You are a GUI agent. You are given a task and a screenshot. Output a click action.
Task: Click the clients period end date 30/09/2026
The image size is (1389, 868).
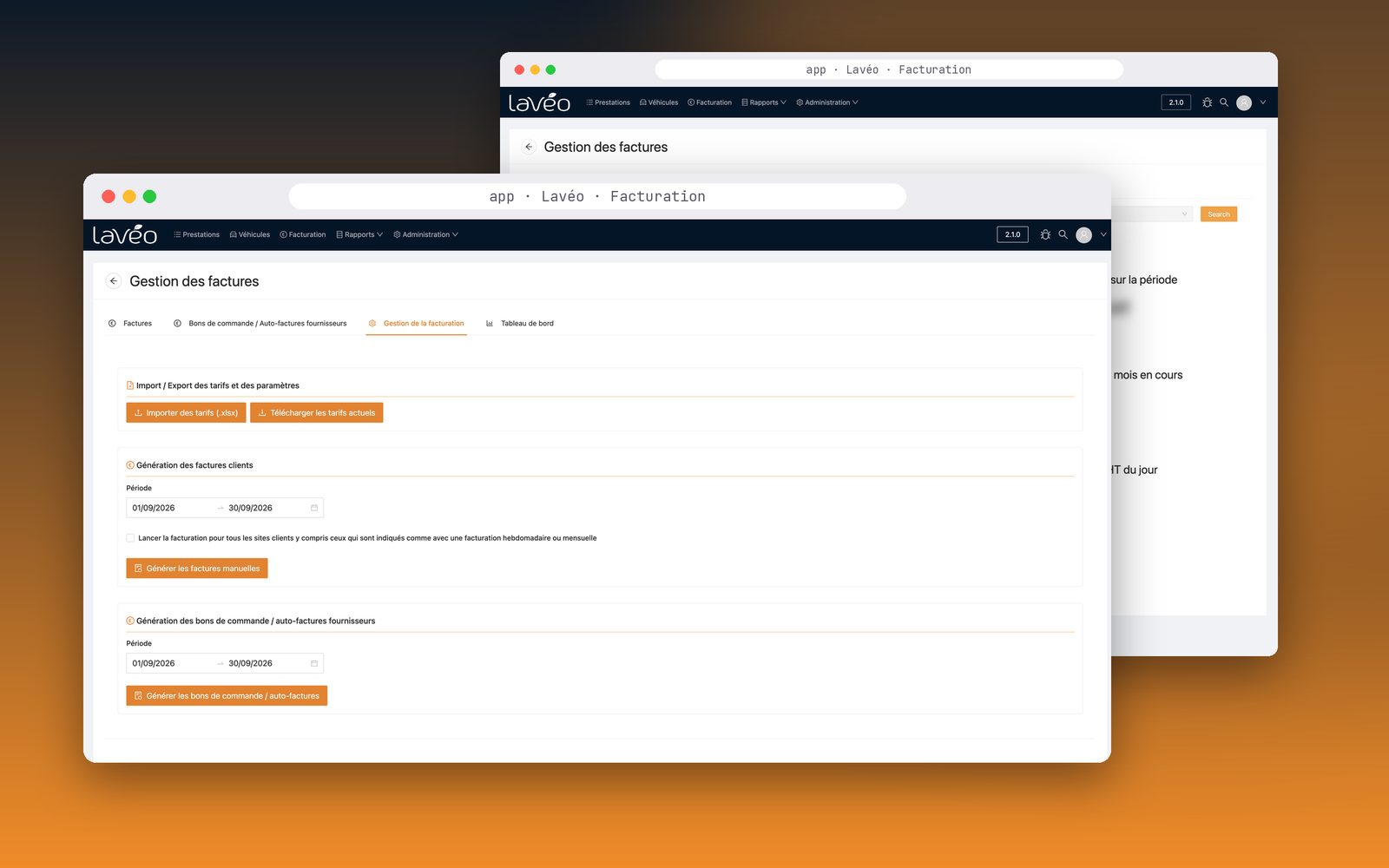[x=251, y=508]
